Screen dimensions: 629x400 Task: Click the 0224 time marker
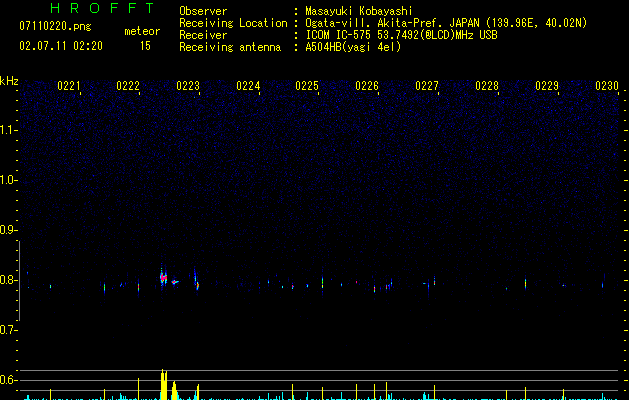coord(248,86)
